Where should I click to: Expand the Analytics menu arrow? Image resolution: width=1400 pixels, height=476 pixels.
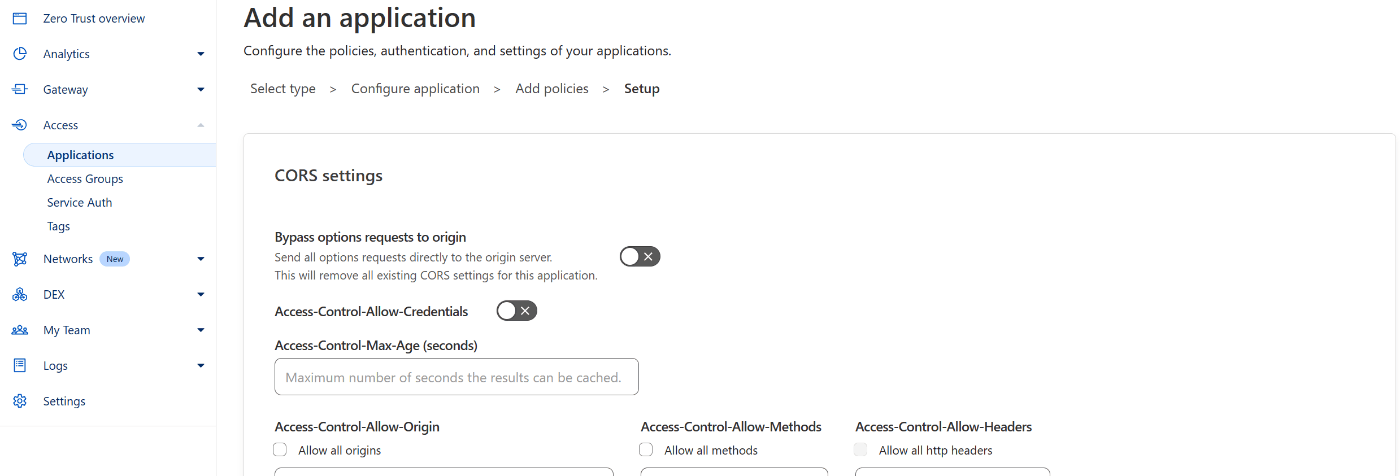[x=201, y=54]
